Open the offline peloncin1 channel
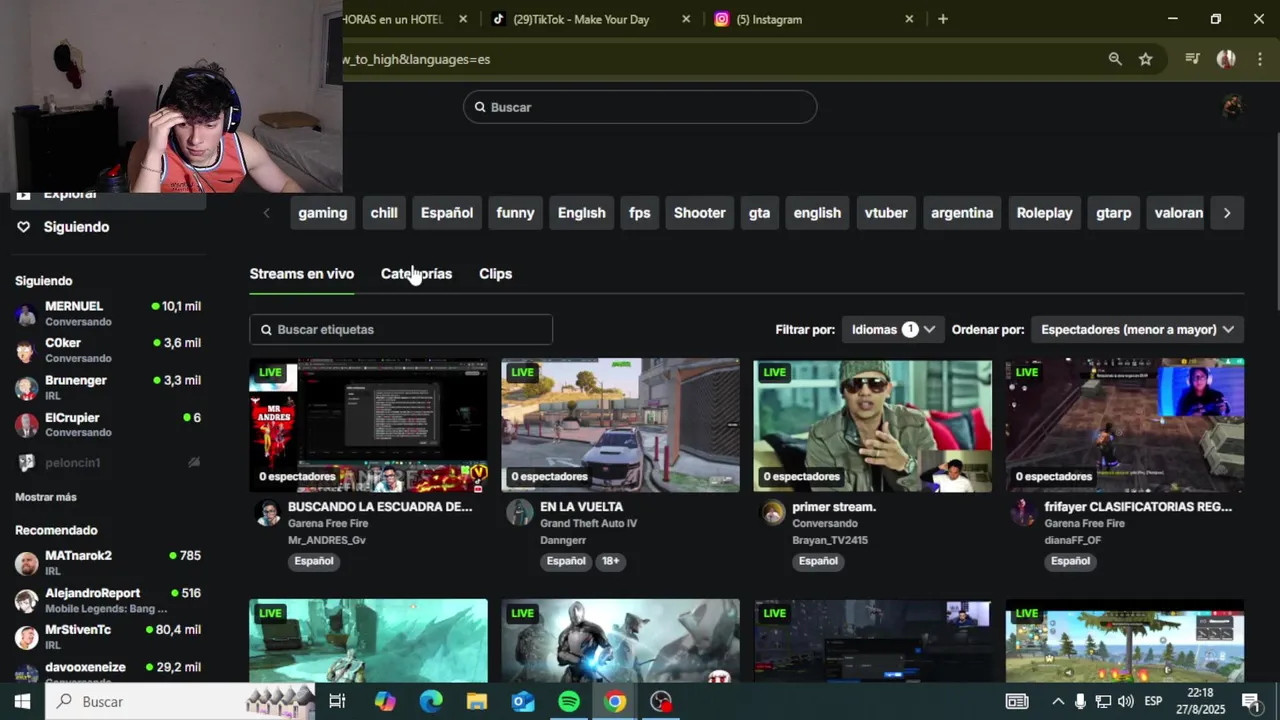Viewport: 1280px width, 720px height. 108,463
